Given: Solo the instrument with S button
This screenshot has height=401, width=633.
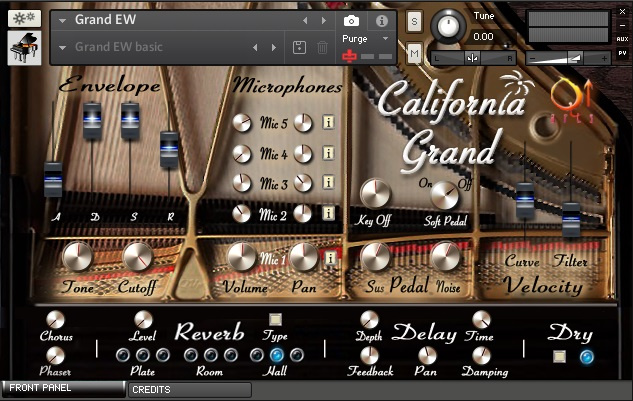Looking at the screenshot, I should [x=414, y=21].
